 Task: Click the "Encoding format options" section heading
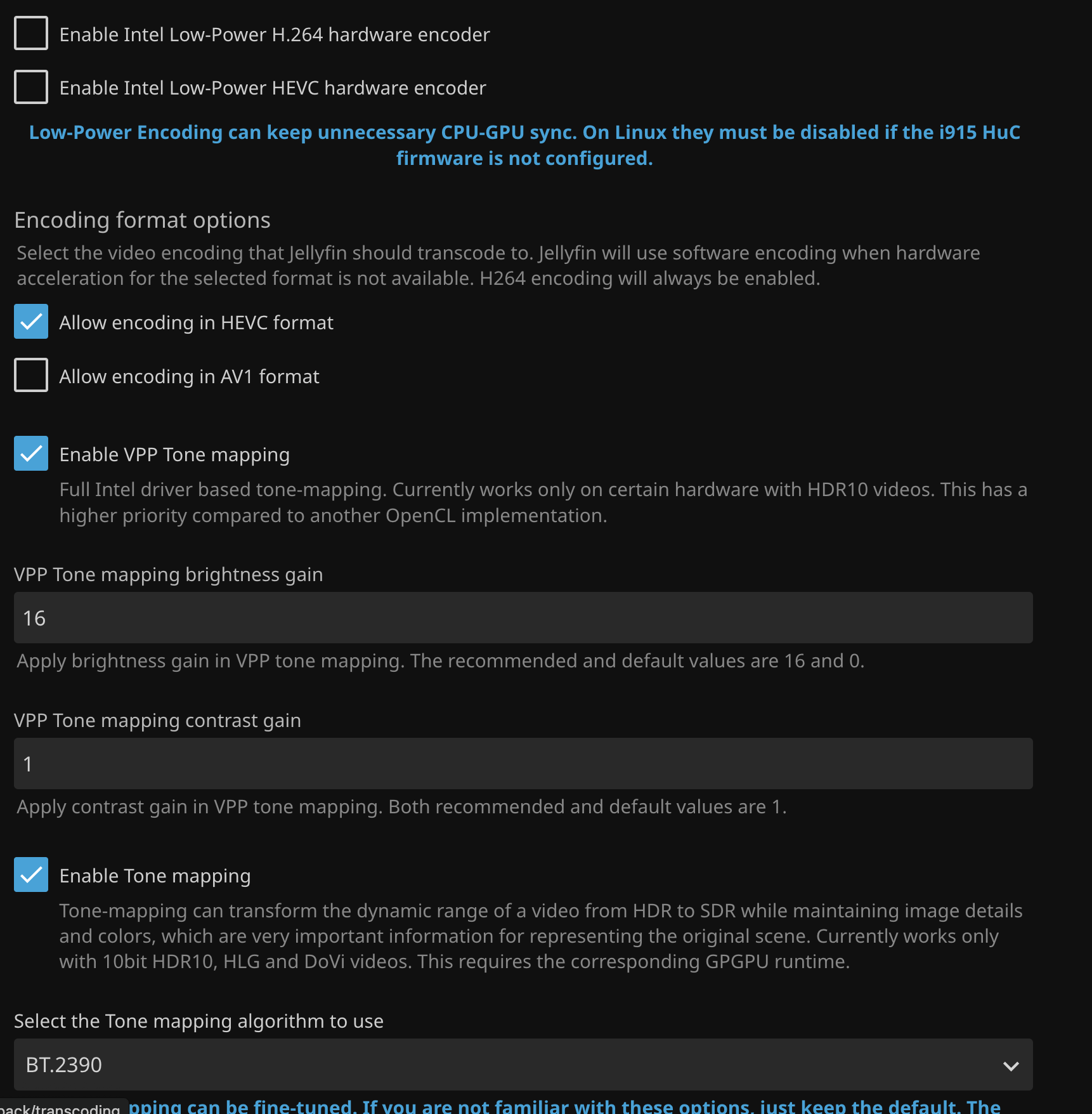click(142, 220)
